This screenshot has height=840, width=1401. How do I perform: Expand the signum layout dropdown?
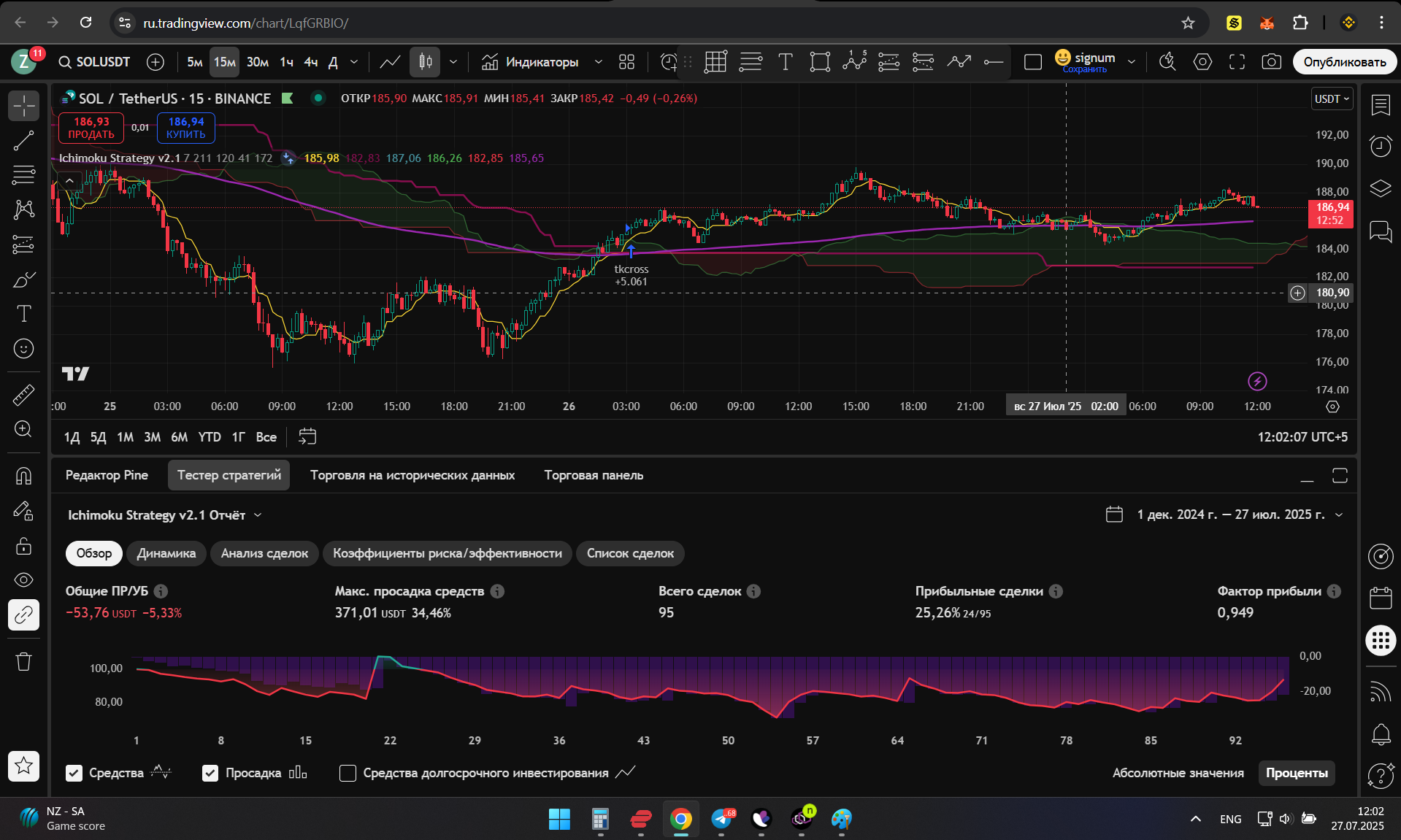1132,62
